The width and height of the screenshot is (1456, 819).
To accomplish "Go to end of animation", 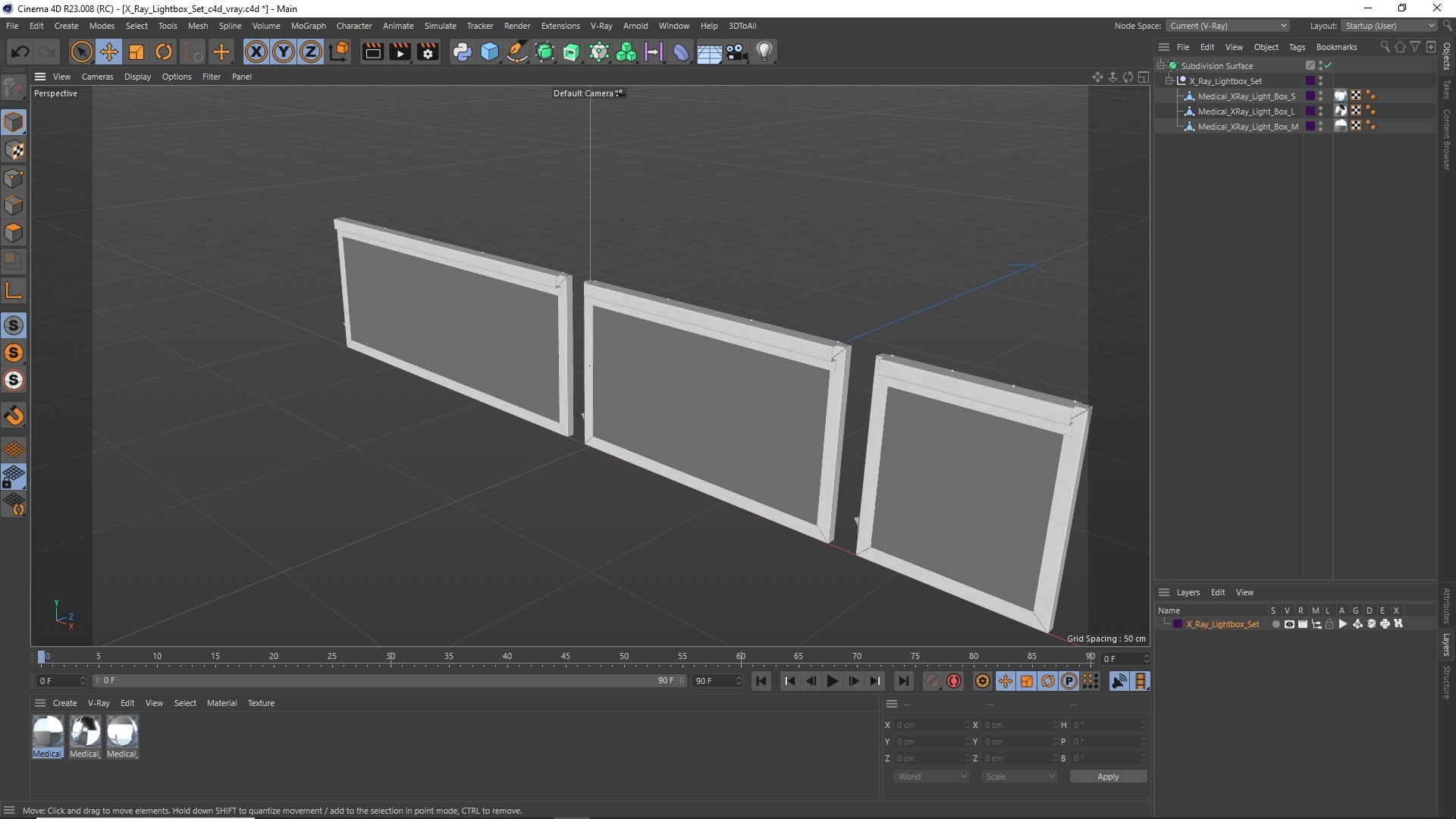I will [x=903, y=681].
